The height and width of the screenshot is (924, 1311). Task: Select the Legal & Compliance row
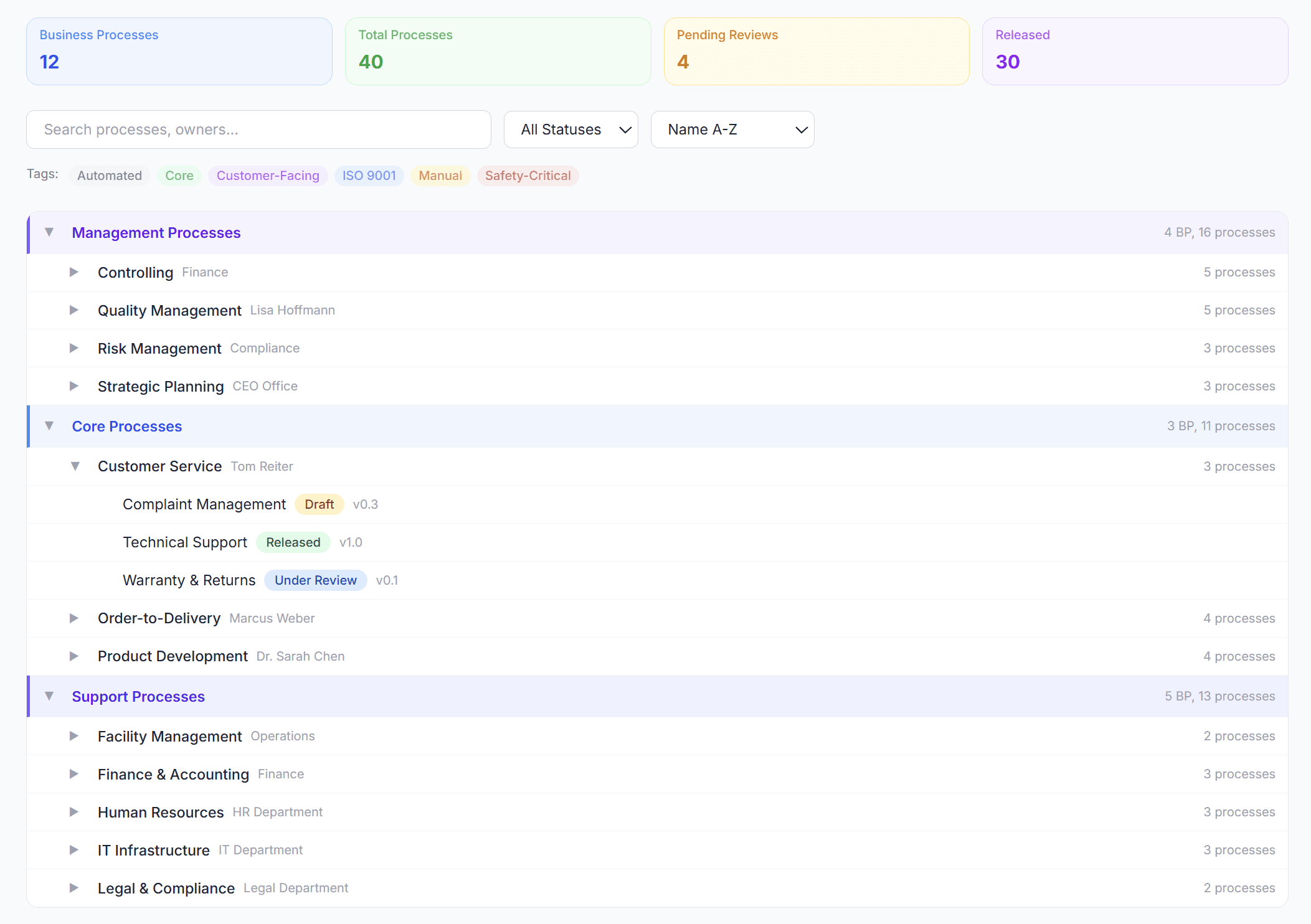(x=166, y=888)
